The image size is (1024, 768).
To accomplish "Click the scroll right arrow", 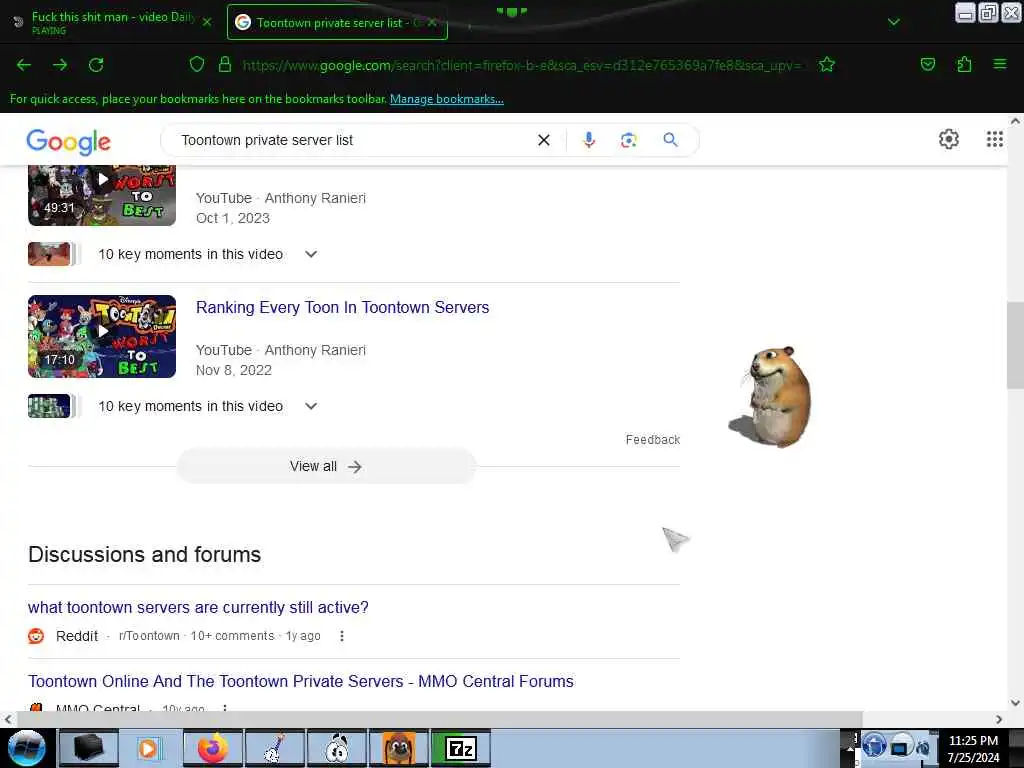I will pos(999,719).
